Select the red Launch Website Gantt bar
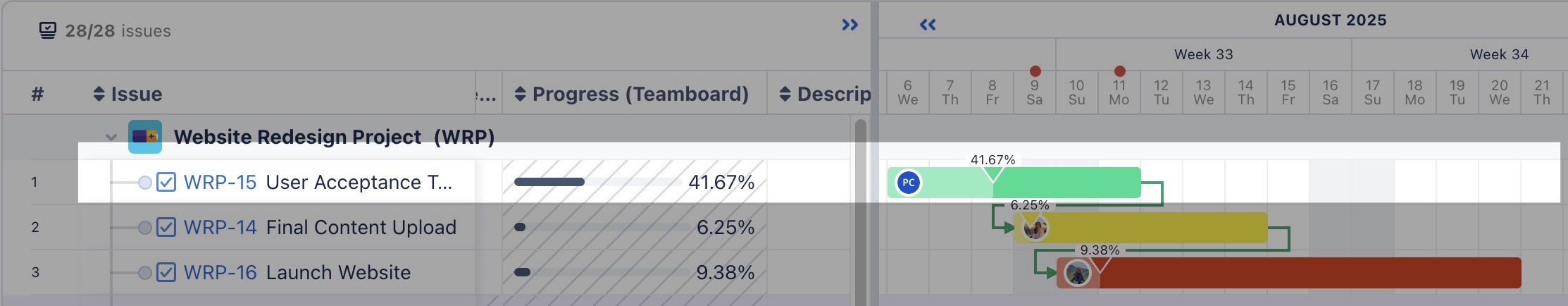This screenshot has width=1568, height=306. click(1303, 273)
